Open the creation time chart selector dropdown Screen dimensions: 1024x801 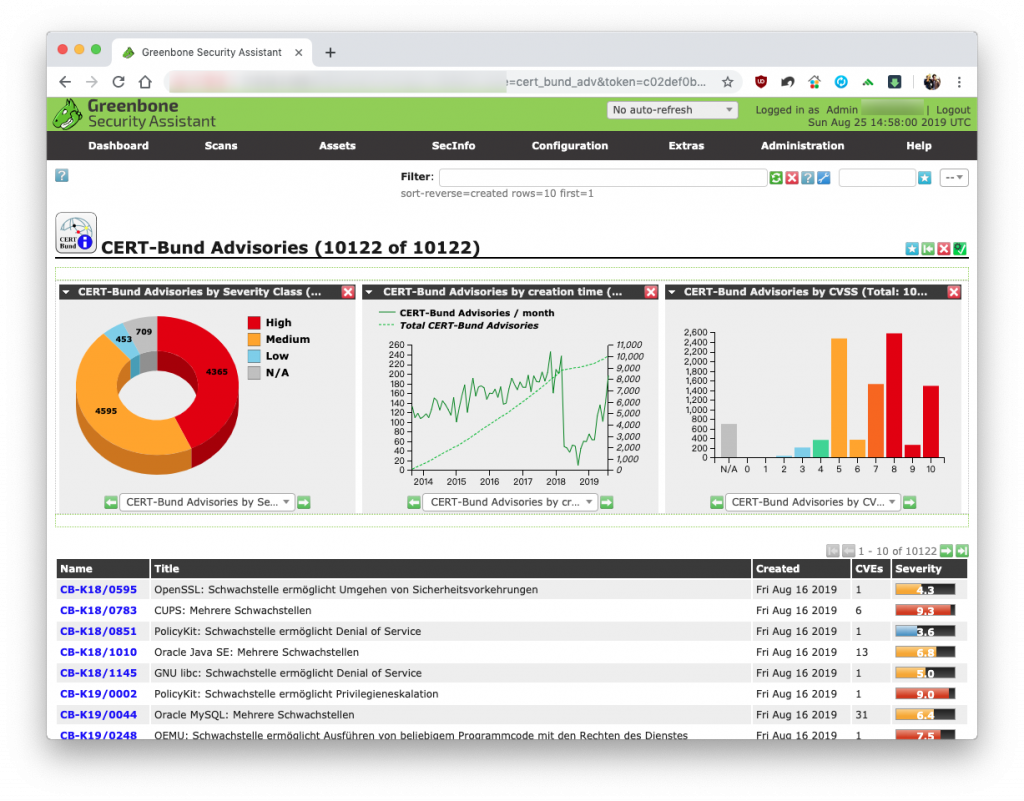point(510,502)
